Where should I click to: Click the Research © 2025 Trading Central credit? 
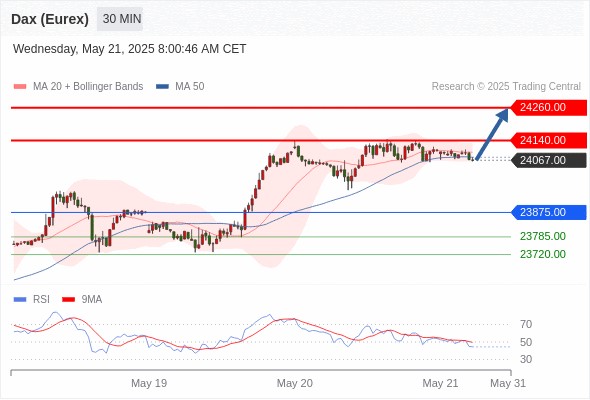click(506, 87)
